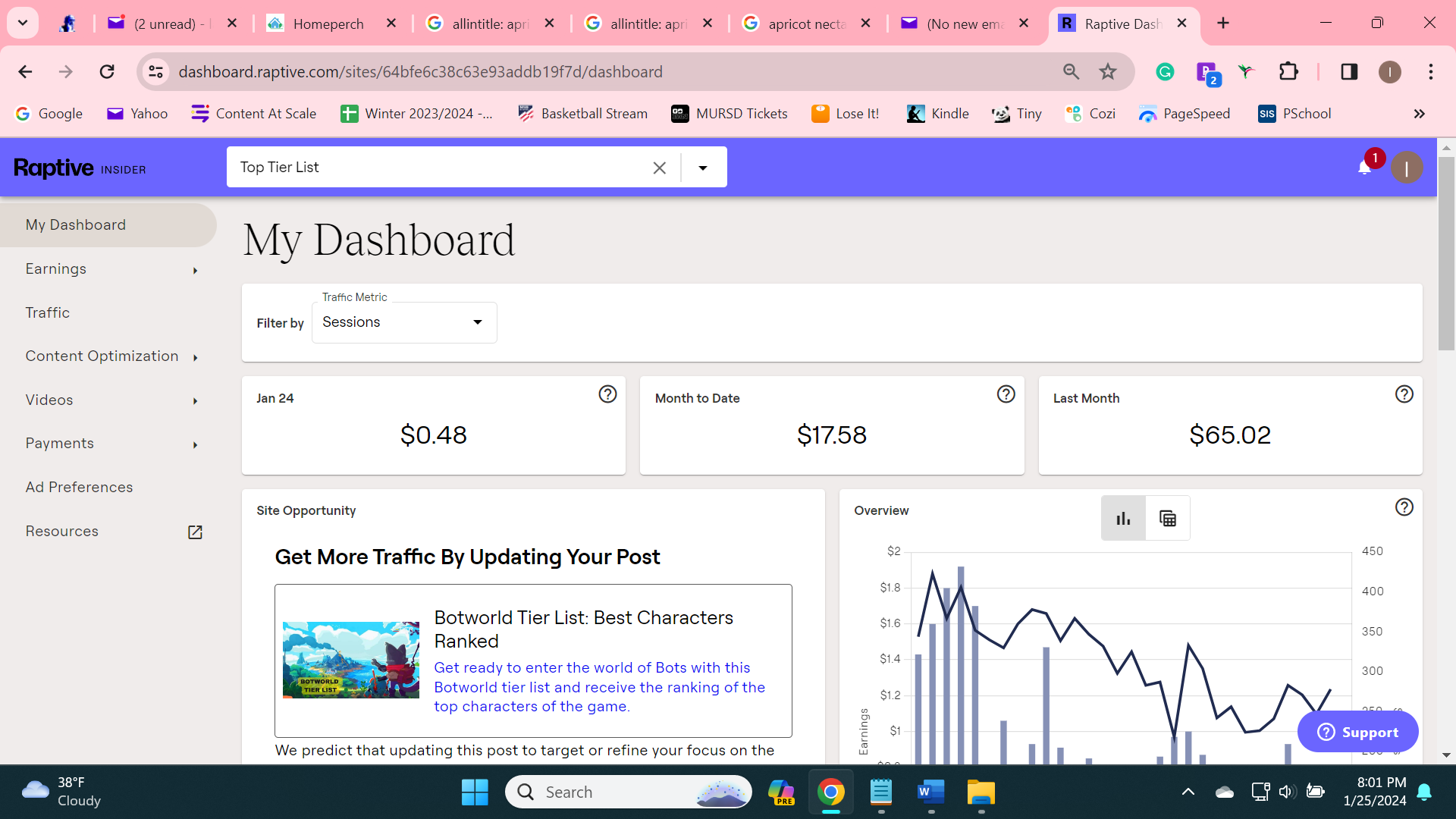
Task: Click the browser back arrow
Action: click(x=25, y=72)
